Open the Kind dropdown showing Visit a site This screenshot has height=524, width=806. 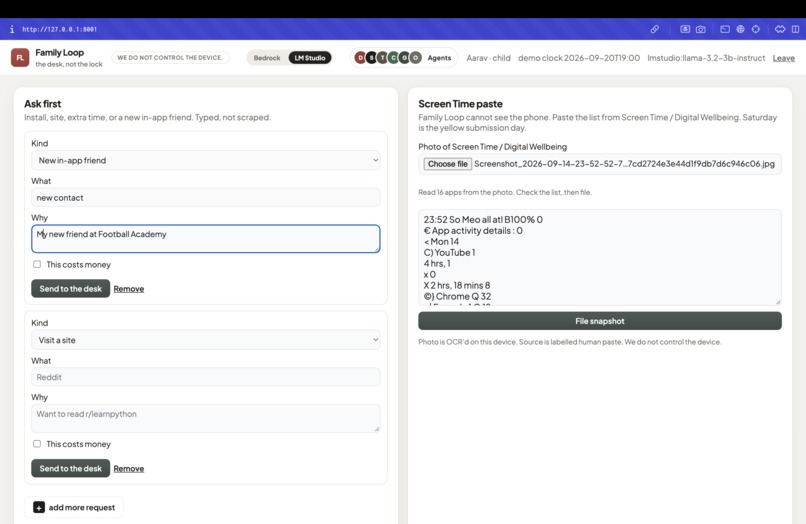206,340
